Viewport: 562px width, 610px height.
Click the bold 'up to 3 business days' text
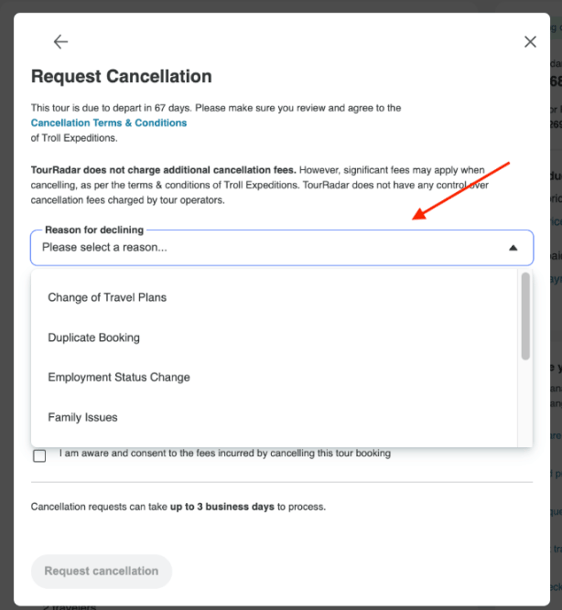pos(222,507)
